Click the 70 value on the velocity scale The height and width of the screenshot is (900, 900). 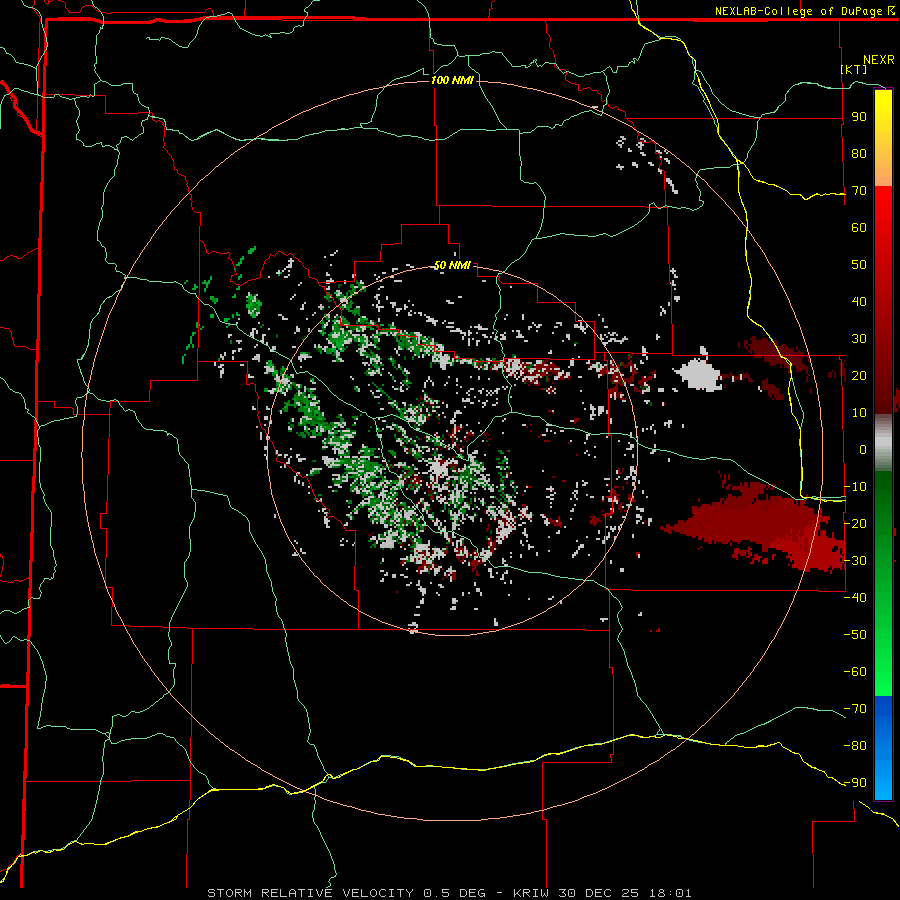(x=859, y=191)
